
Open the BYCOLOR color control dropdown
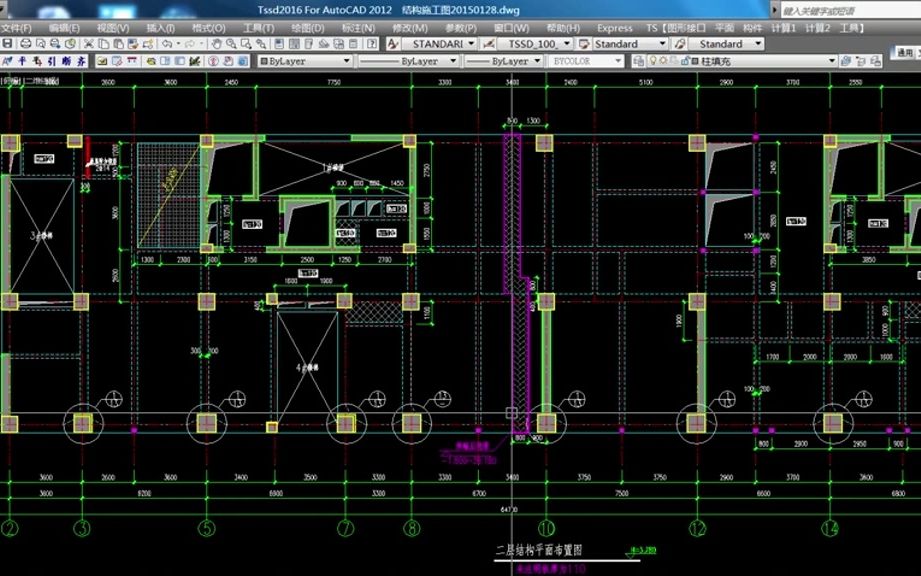(617, 61)
